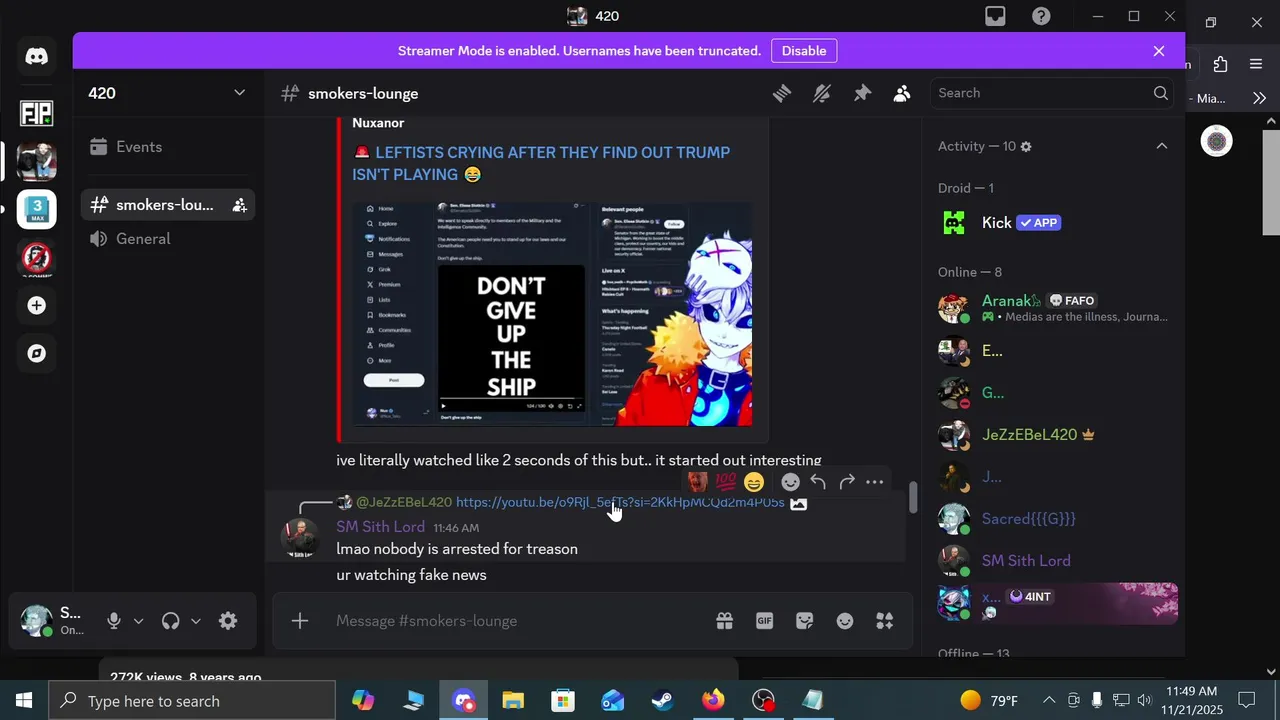The height and width of the screenshot is (720, 1280).
Task: React with 100 emoji quick reaction
Action: tap(726, 482)
